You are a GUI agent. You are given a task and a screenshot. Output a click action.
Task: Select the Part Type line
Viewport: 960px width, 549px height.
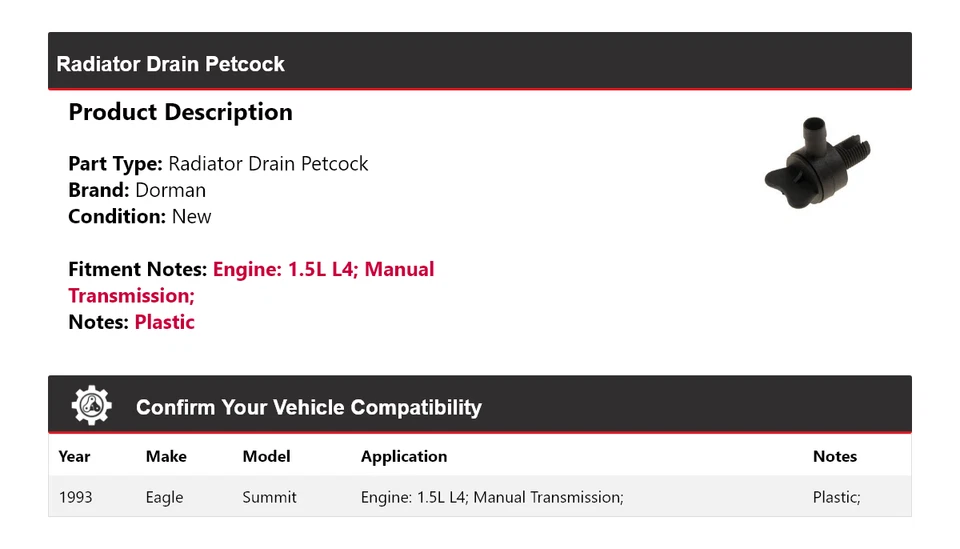tap(218, 164)
